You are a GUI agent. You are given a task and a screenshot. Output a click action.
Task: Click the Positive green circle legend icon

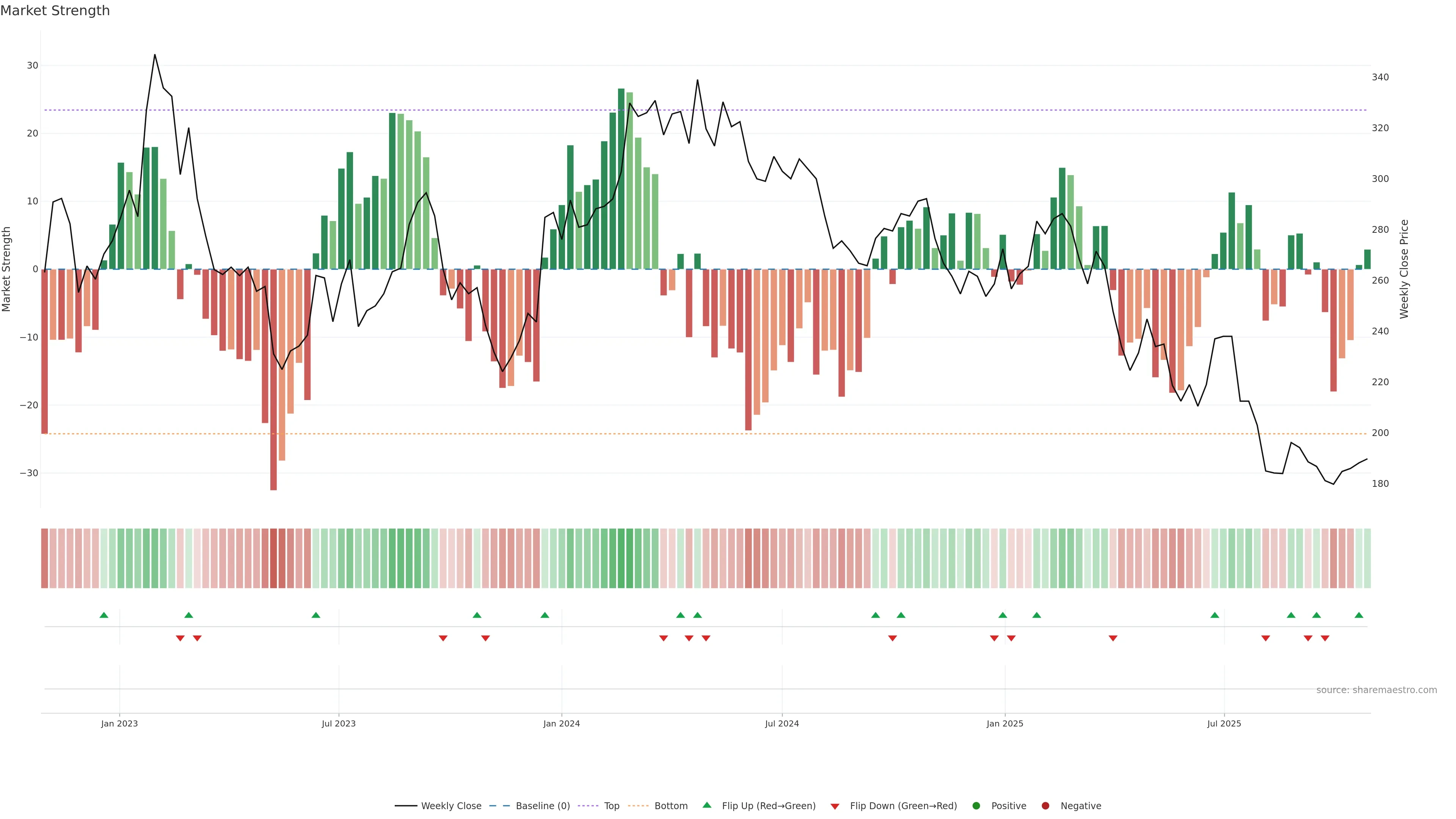[x=976, y=806]
